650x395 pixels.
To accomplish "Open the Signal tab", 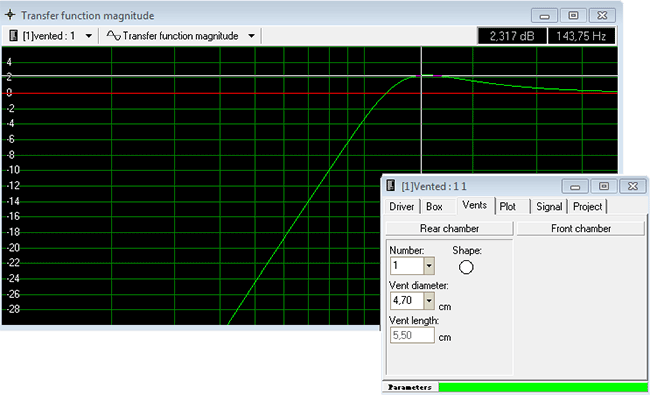I will (549, 206).
